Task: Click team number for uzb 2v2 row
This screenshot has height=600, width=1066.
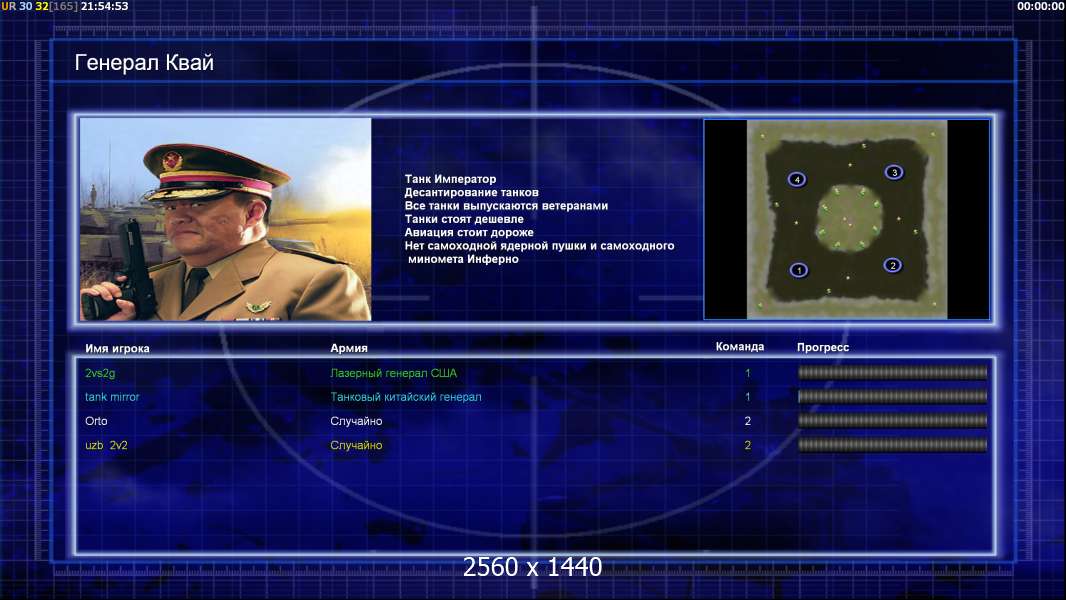Action: pos(747,445)
